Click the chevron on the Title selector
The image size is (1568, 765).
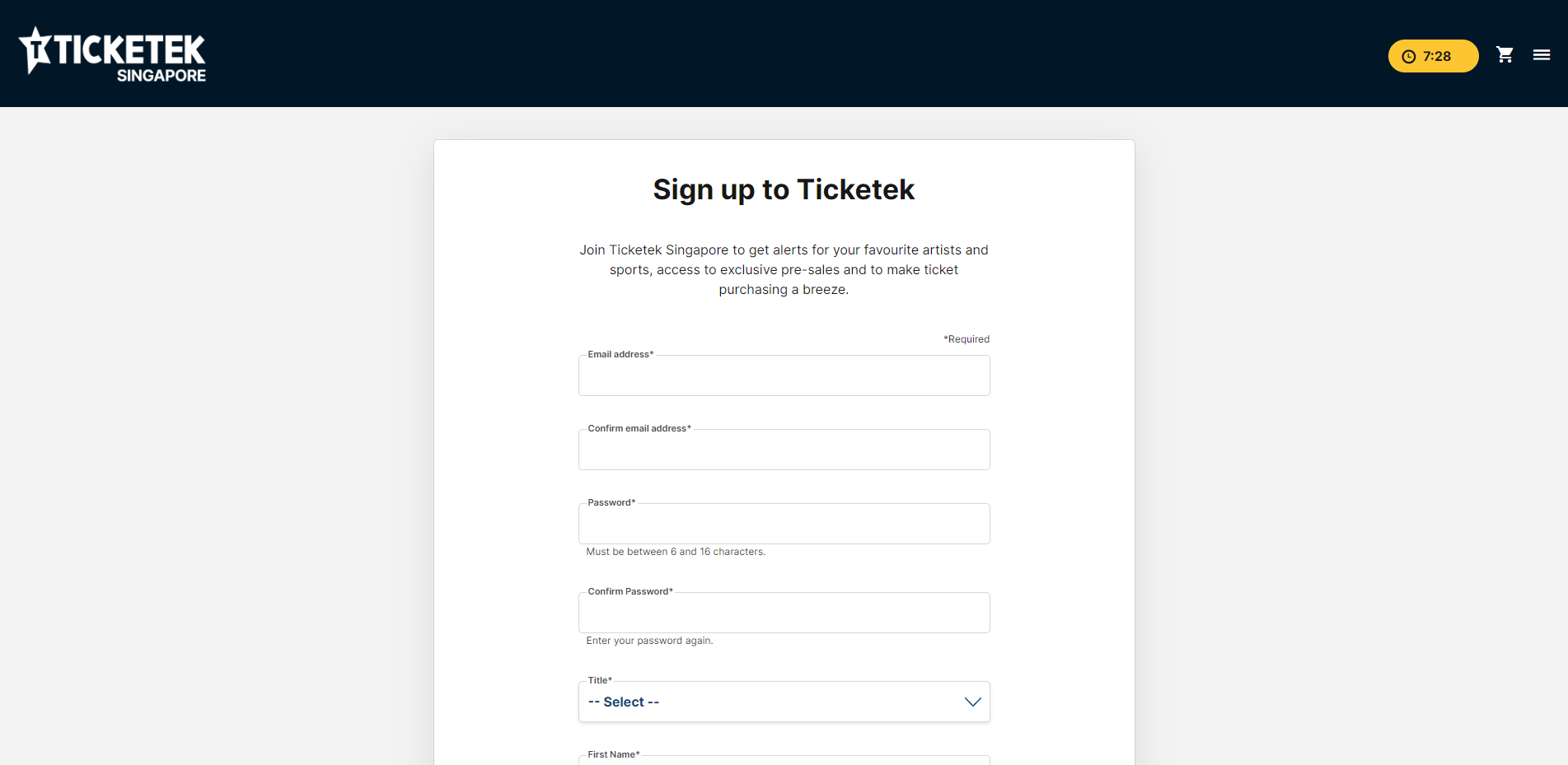(973, 702)
